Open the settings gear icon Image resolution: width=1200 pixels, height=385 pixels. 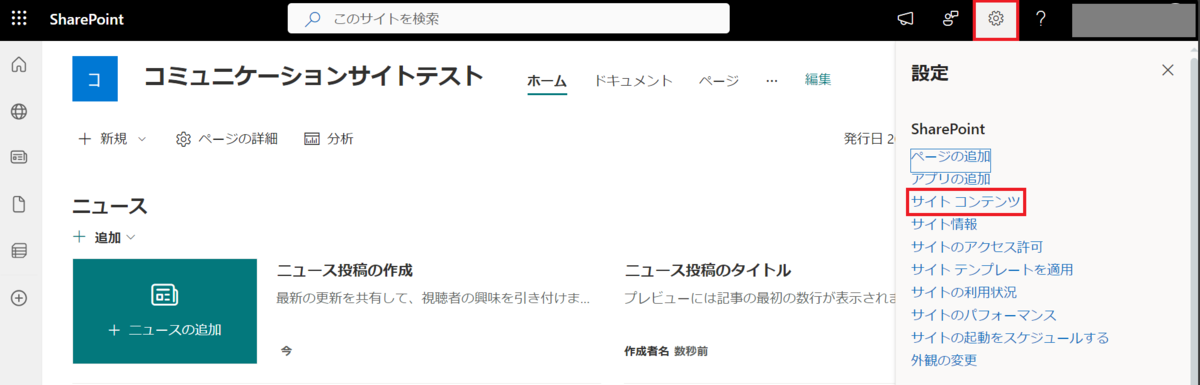(x=995, y=19)
